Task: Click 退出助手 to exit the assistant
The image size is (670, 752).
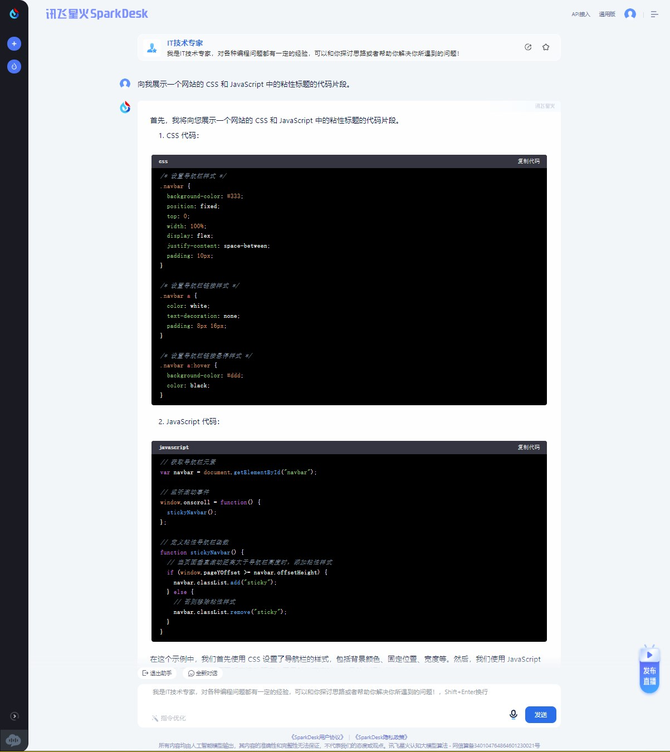Action: pyautogui.click(x=157, y=673)
